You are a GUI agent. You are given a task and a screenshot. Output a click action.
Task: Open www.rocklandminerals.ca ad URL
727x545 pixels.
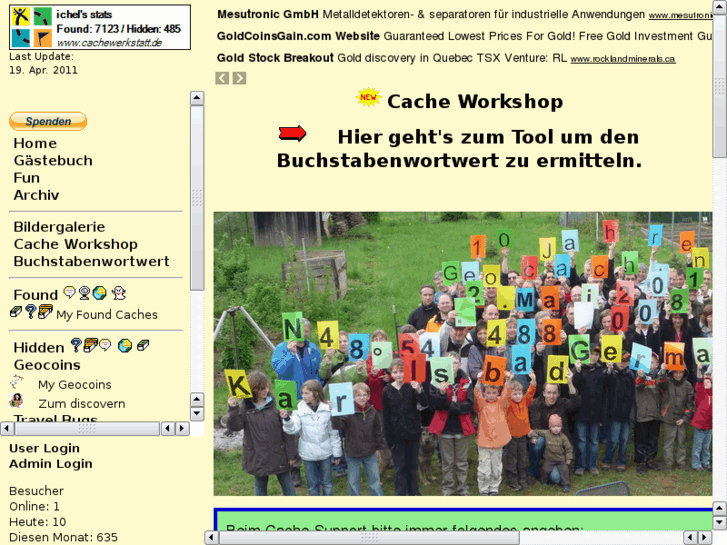pos(623,59)
